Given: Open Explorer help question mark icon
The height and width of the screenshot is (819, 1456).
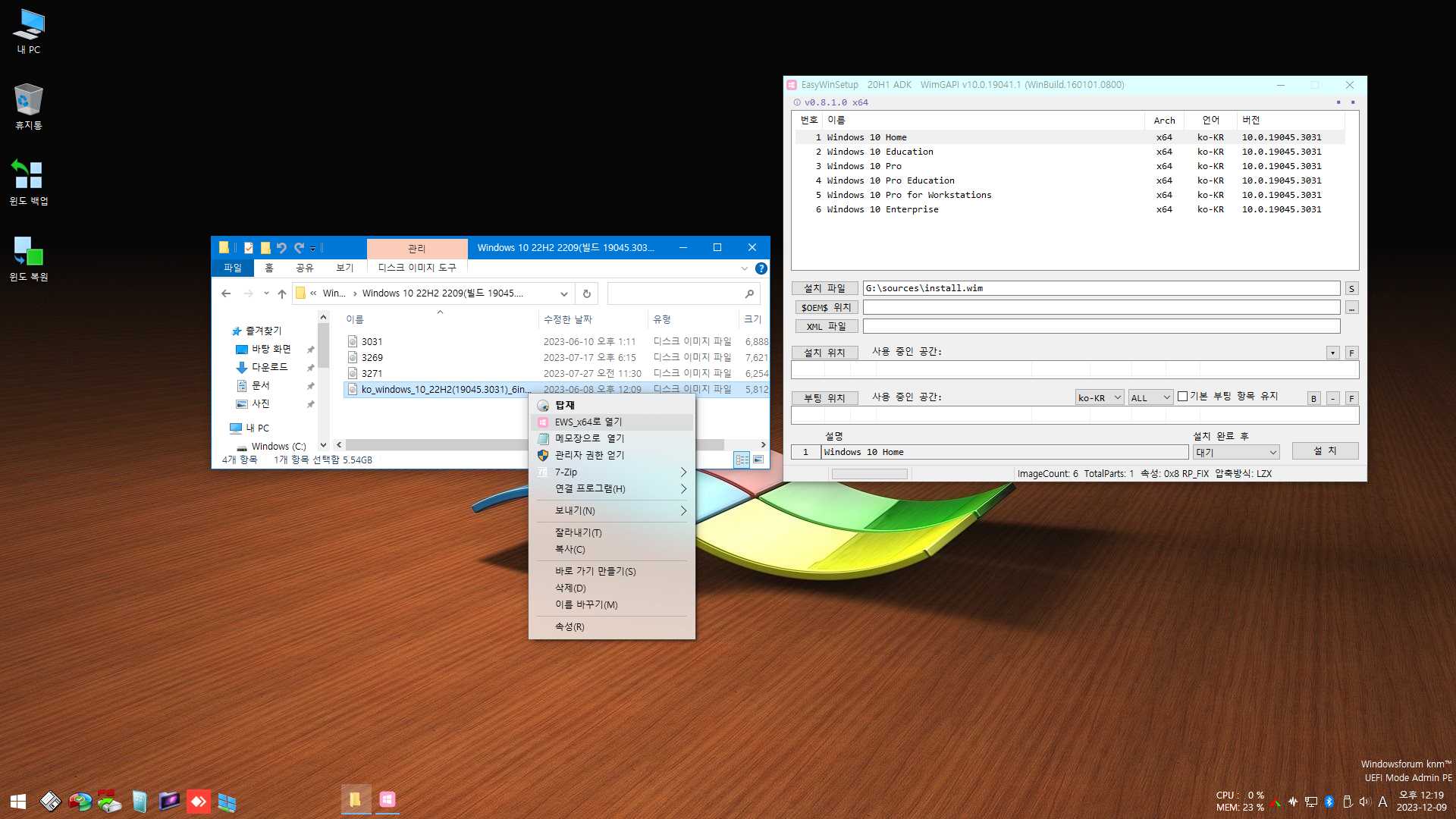Looking at the screenshot, I should pos(761,268).
